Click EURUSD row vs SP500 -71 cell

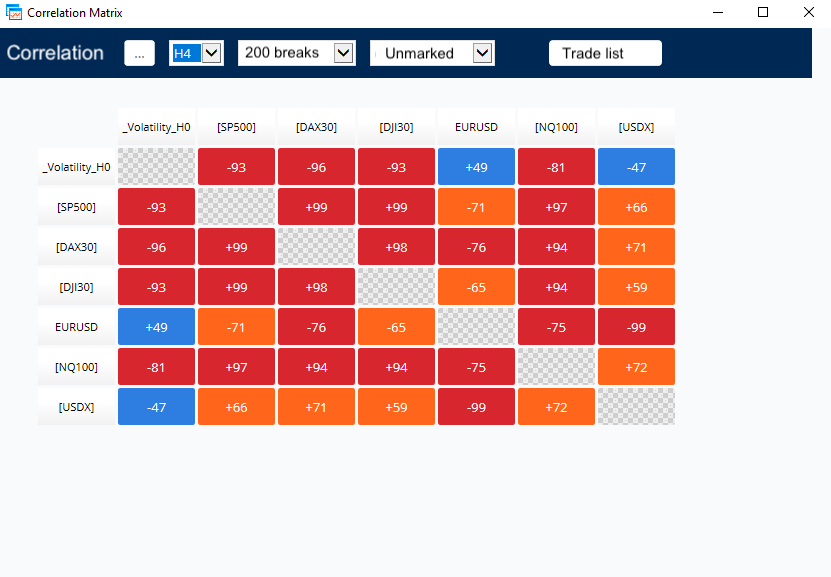pyautogui.click(x=236, y=327)
